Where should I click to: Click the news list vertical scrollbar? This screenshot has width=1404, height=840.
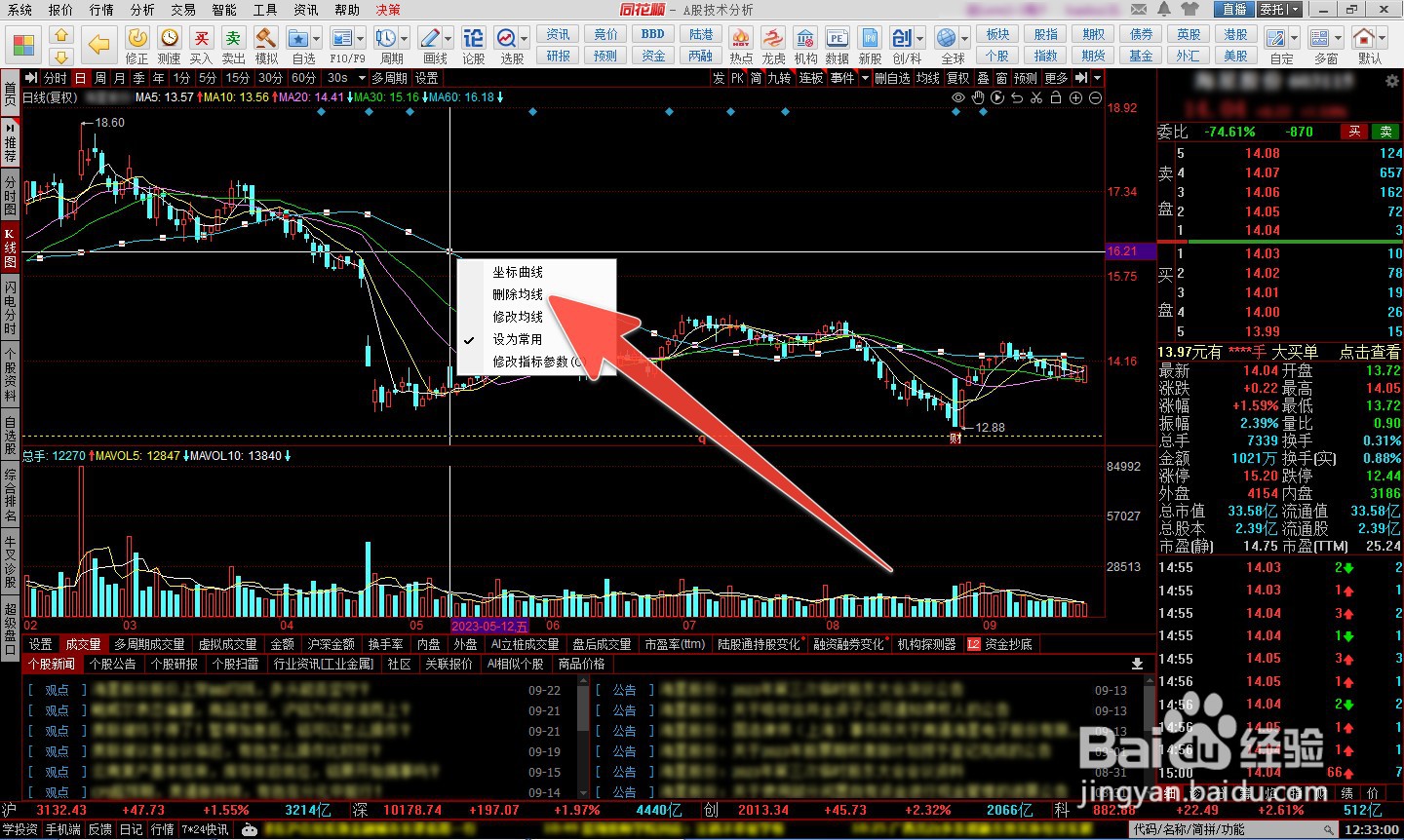[584, 739]
